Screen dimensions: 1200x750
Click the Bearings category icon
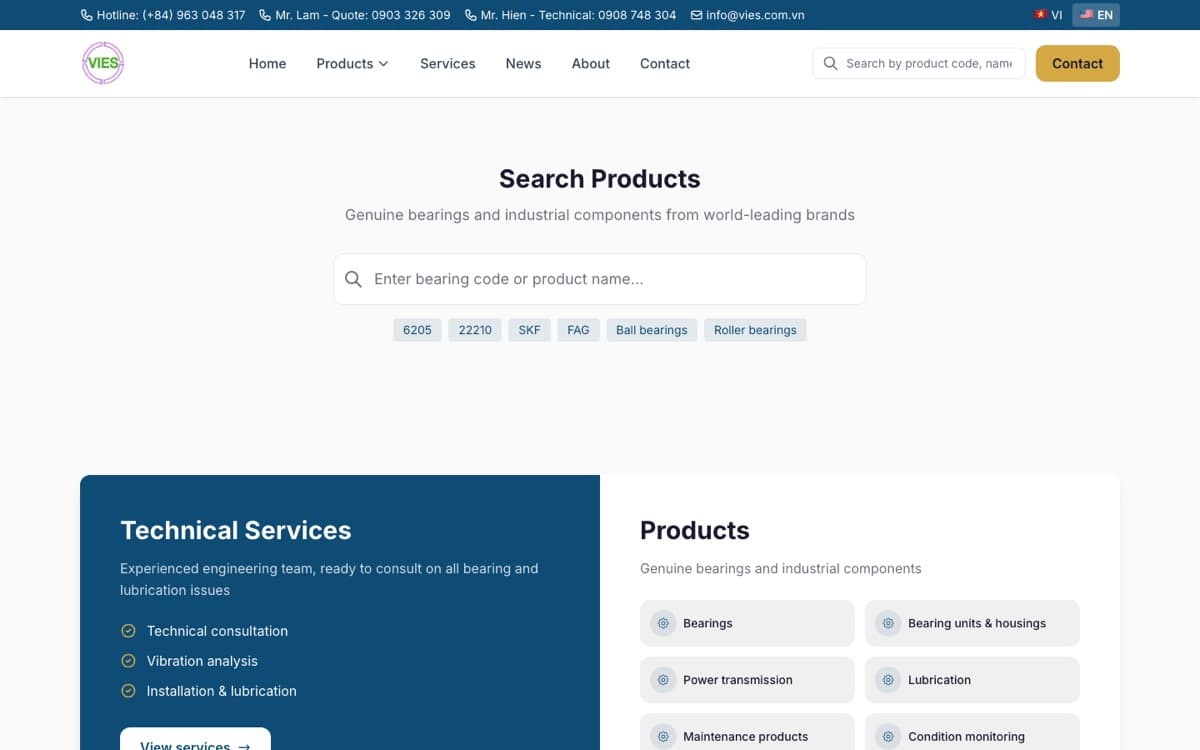click(x=663, y=623)
